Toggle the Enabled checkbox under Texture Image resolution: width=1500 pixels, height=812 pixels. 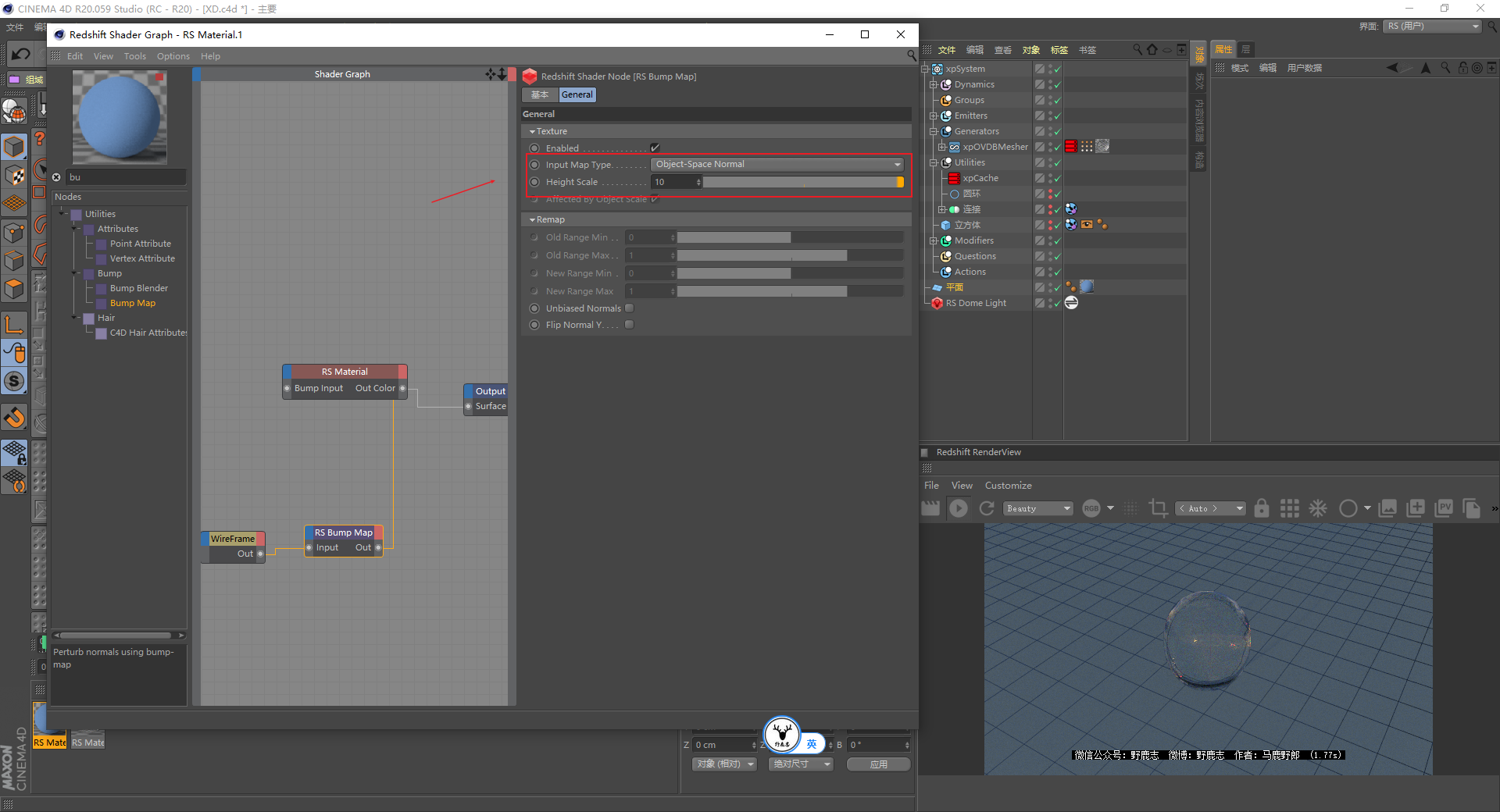[x=655, y=148]
